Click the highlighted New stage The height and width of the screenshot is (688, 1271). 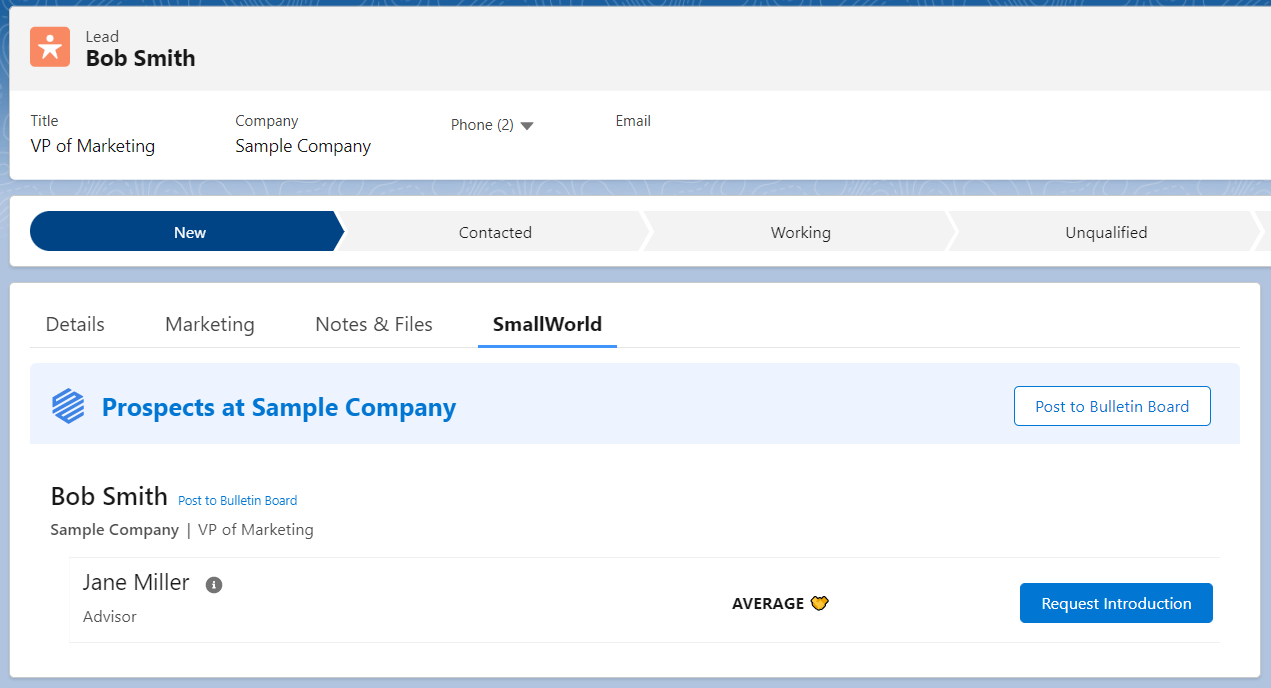(x=189, y=231)
